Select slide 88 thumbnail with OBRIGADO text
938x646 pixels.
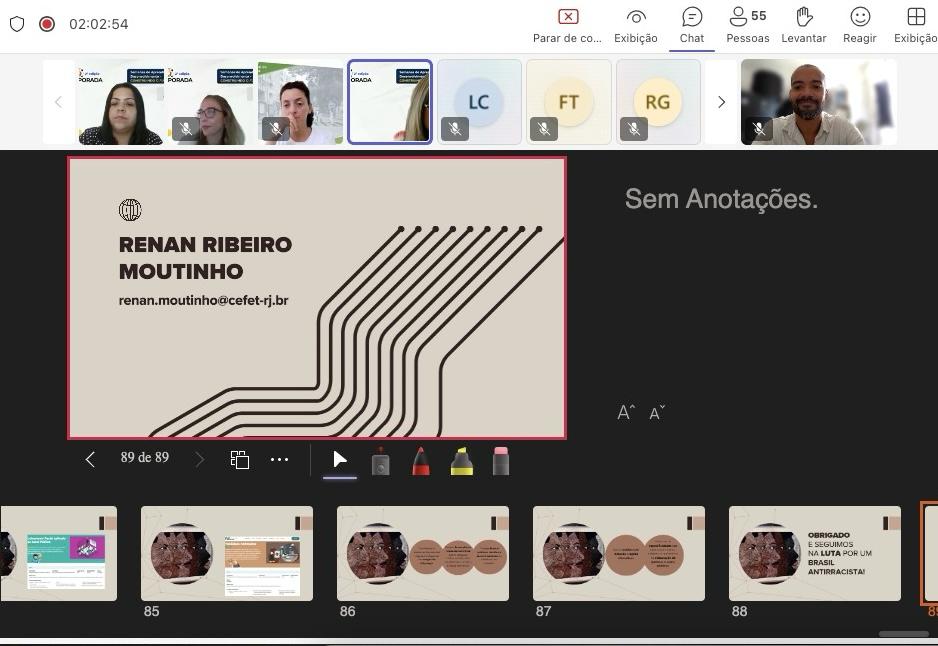pyautogui.click(x=814, y=553)
